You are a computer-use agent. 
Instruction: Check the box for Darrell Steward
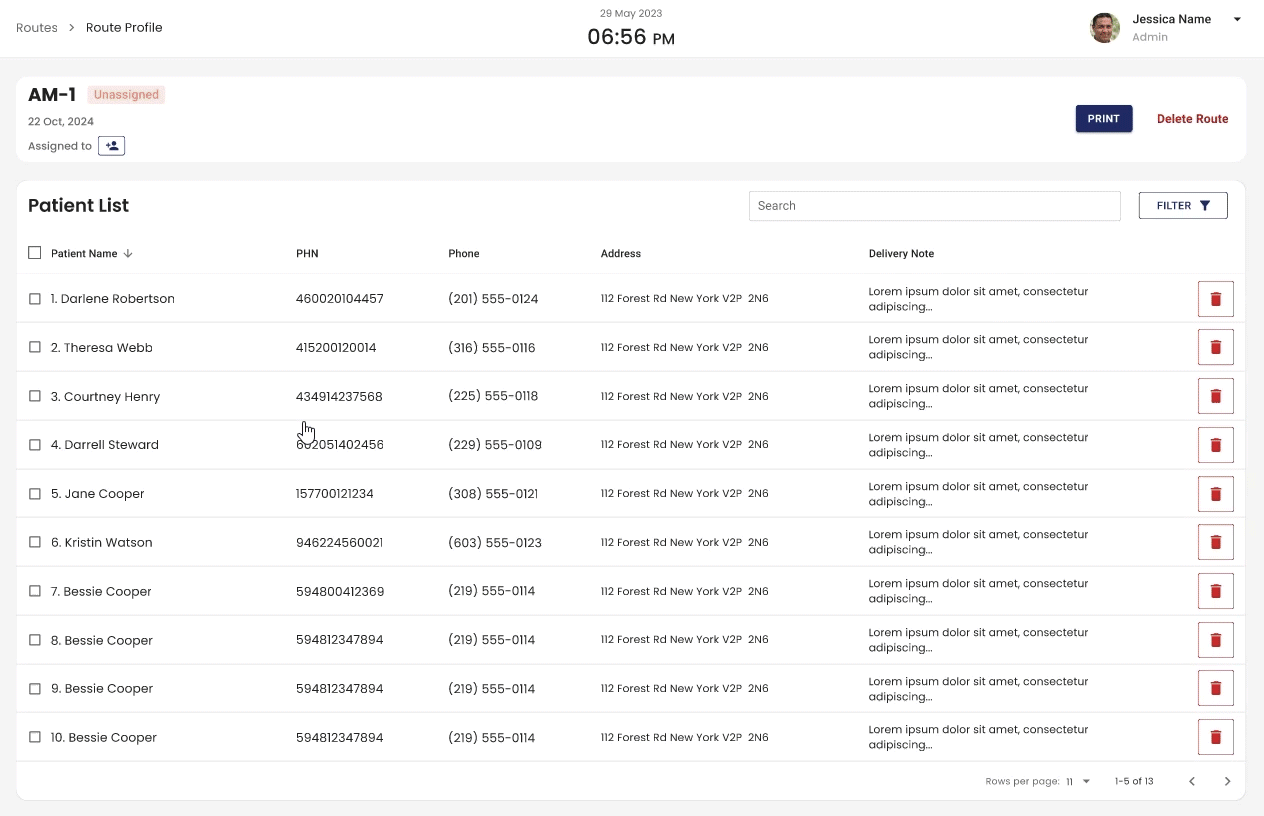coord(35,445)
